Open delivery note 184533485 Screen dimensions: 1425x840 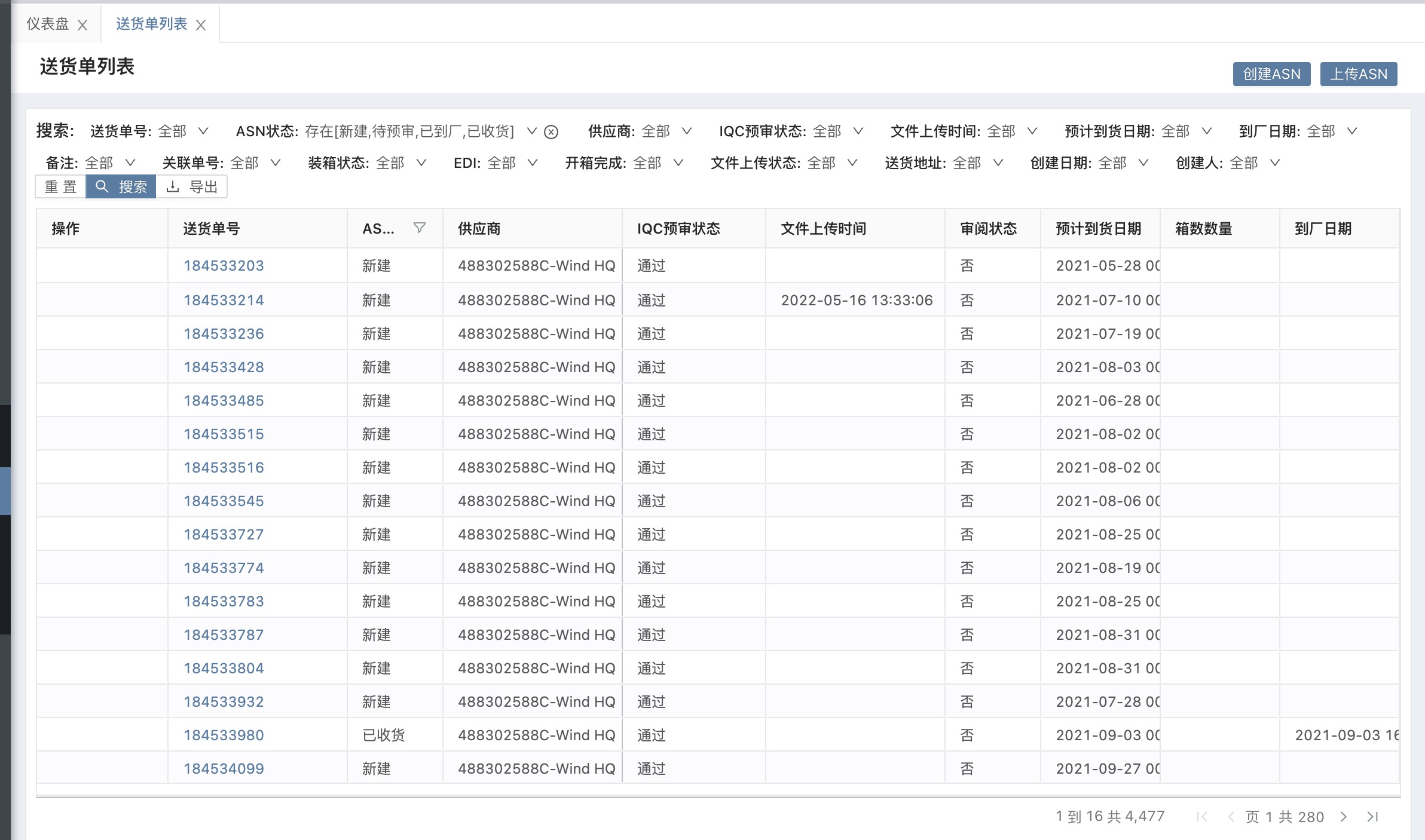[224, 400]
